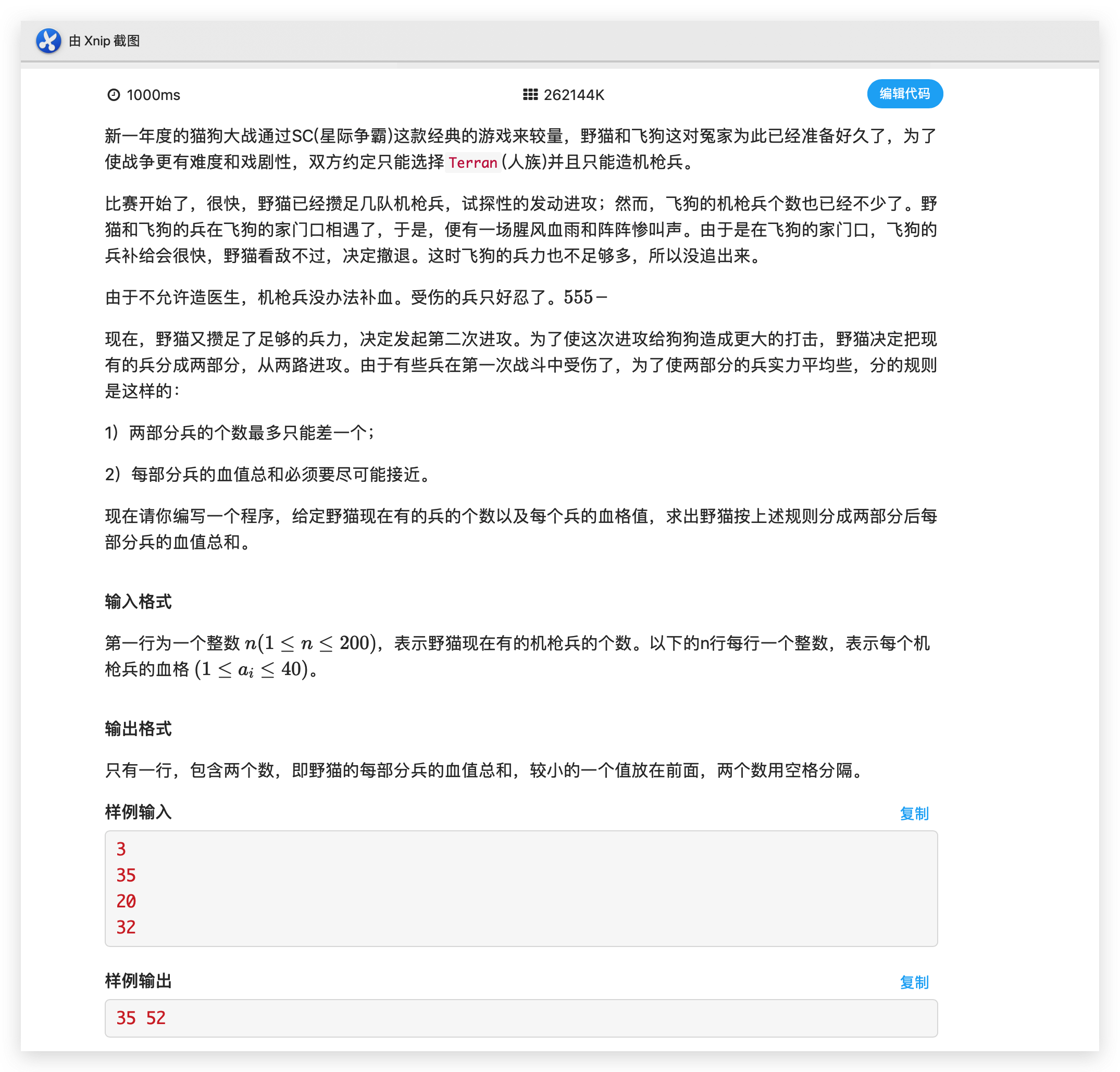1120x1072 pixels.
Task: Copy sample input using its 复制 link
Action: (x=914, y=813)
